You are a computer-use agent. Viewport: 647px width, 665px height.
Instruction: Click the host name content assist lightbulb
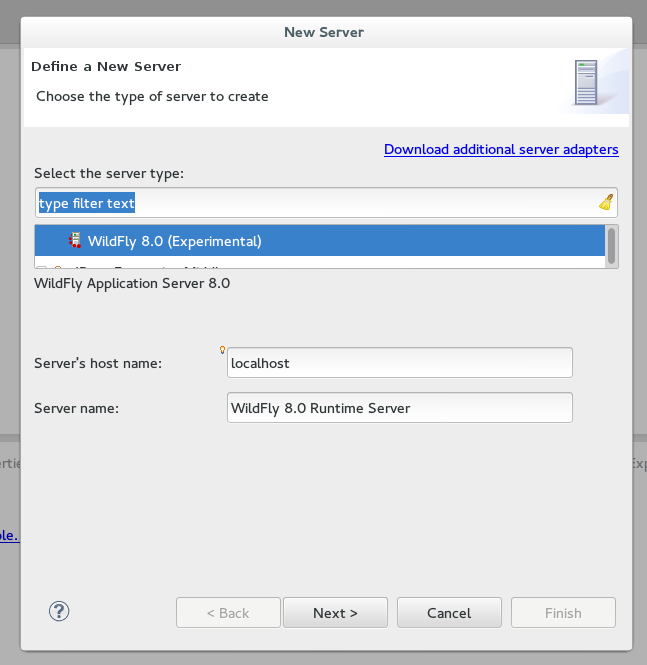pos(222,350)
